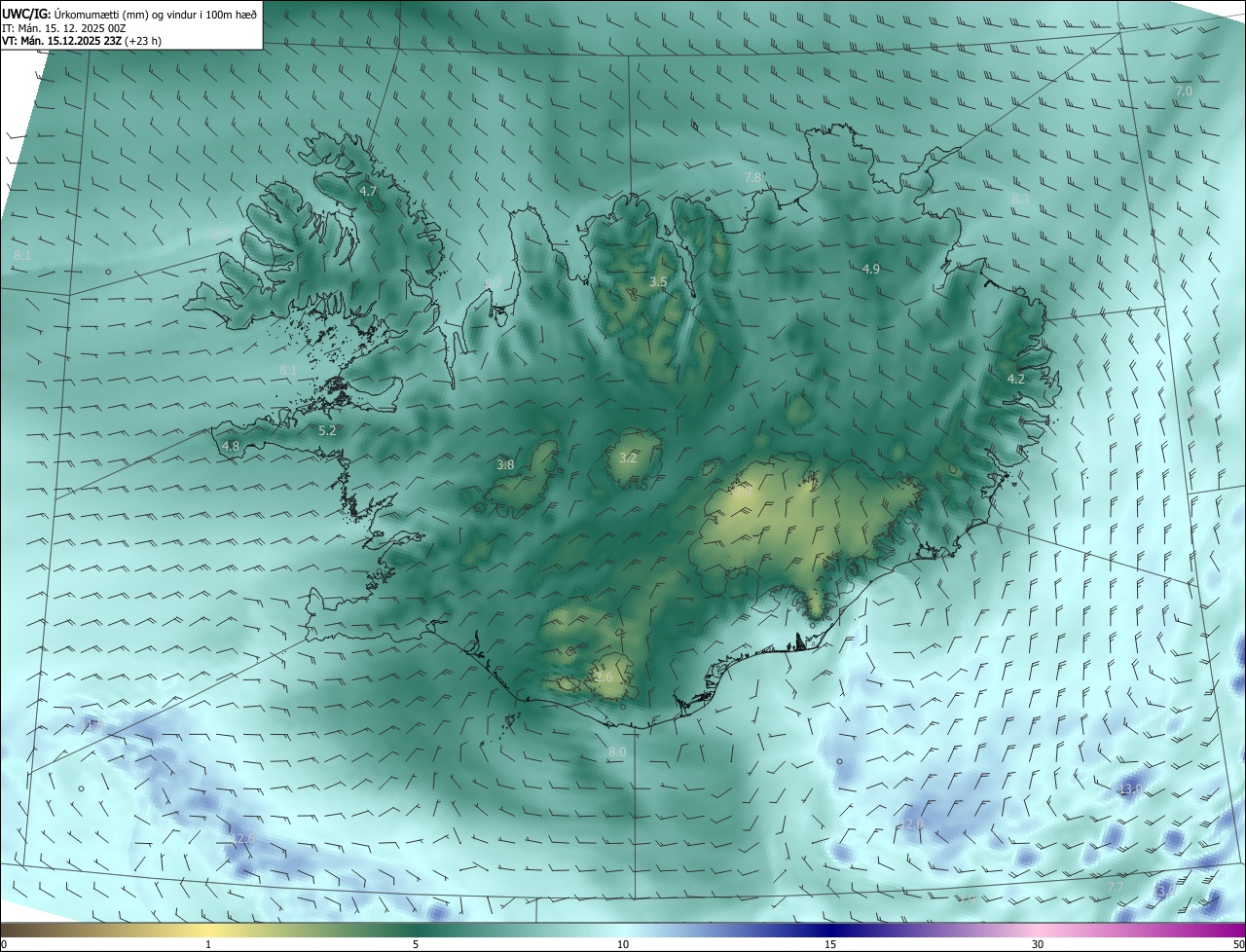The image size is (1246, 952).
Task: Click the 3.2 value label
Action: [x=628, y=458]
